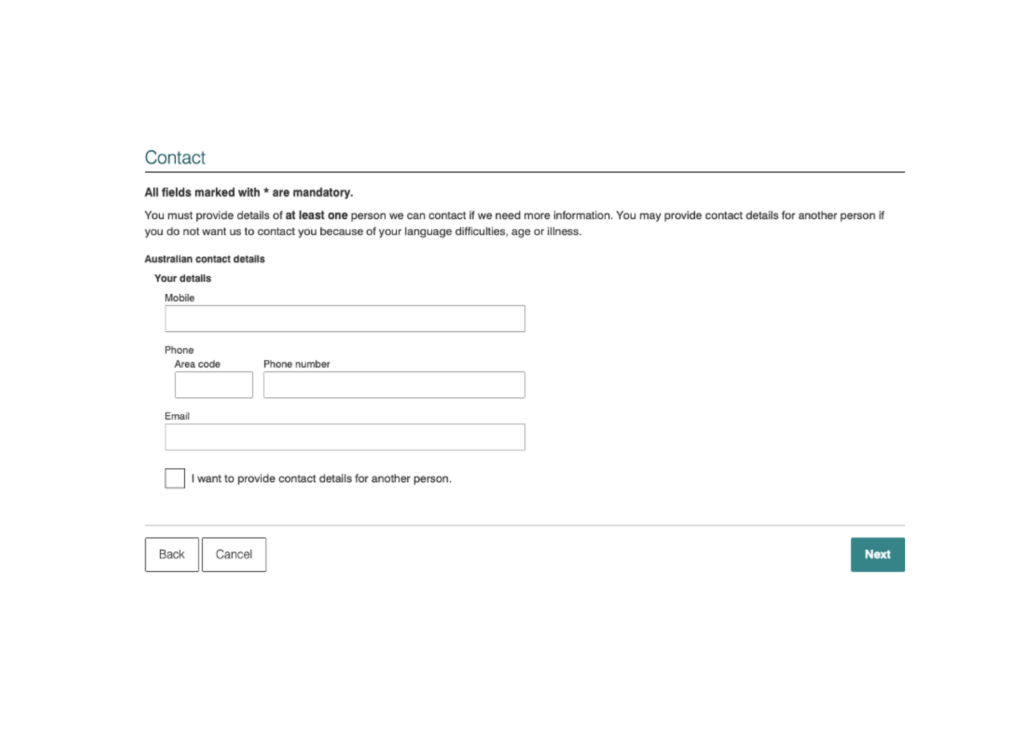This screenshot has height=731, width=1024.
Task: Click the 'Your details' subheading
Action: [182, 278]
